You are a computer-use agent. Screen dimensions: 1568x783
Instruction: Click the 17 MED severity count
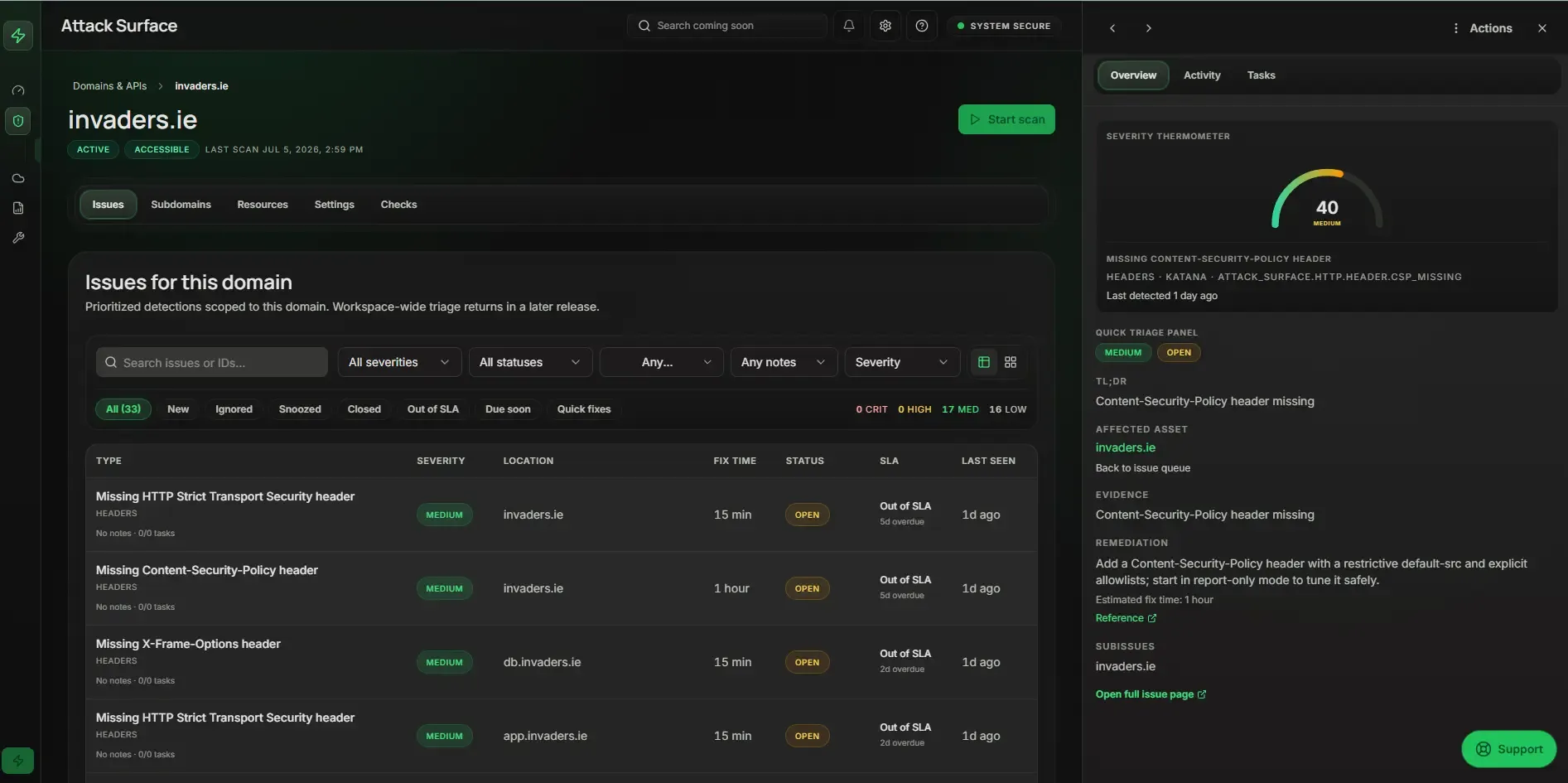(960, 409)
